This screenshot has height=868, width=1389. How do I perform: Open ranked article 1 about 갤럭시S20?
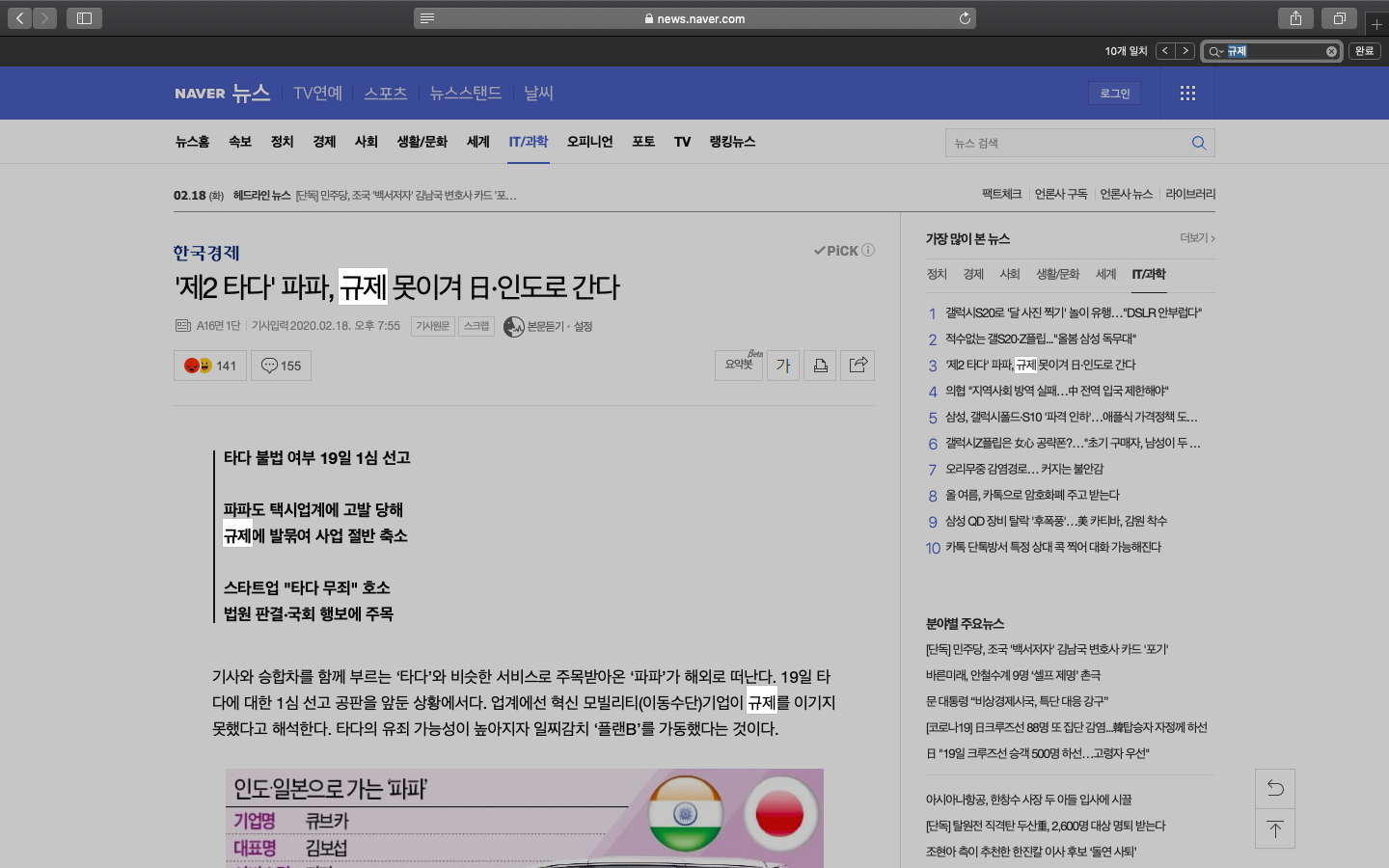1073,312
